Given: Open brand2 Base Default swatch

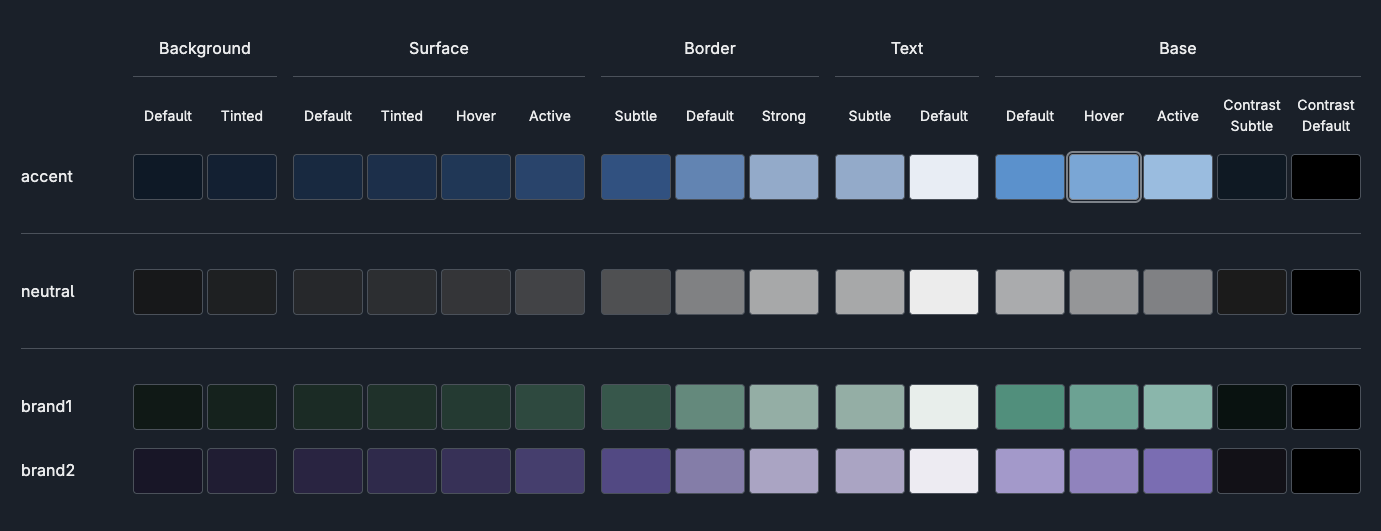Looking at the screenshot, I should point(1030,471).
